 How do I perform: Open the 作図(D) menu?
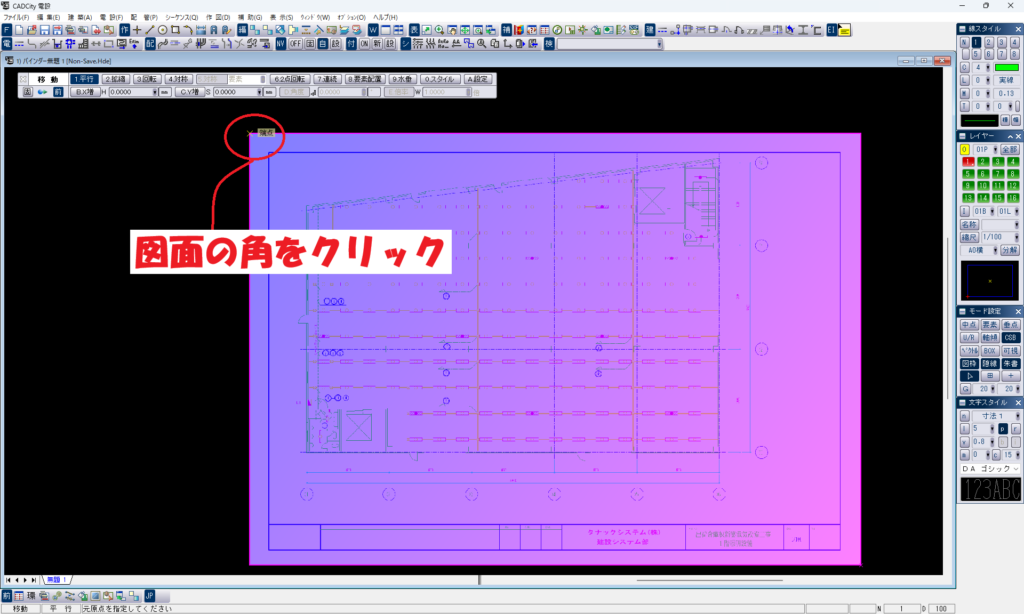pyautogui.click(x=218, y=18)
